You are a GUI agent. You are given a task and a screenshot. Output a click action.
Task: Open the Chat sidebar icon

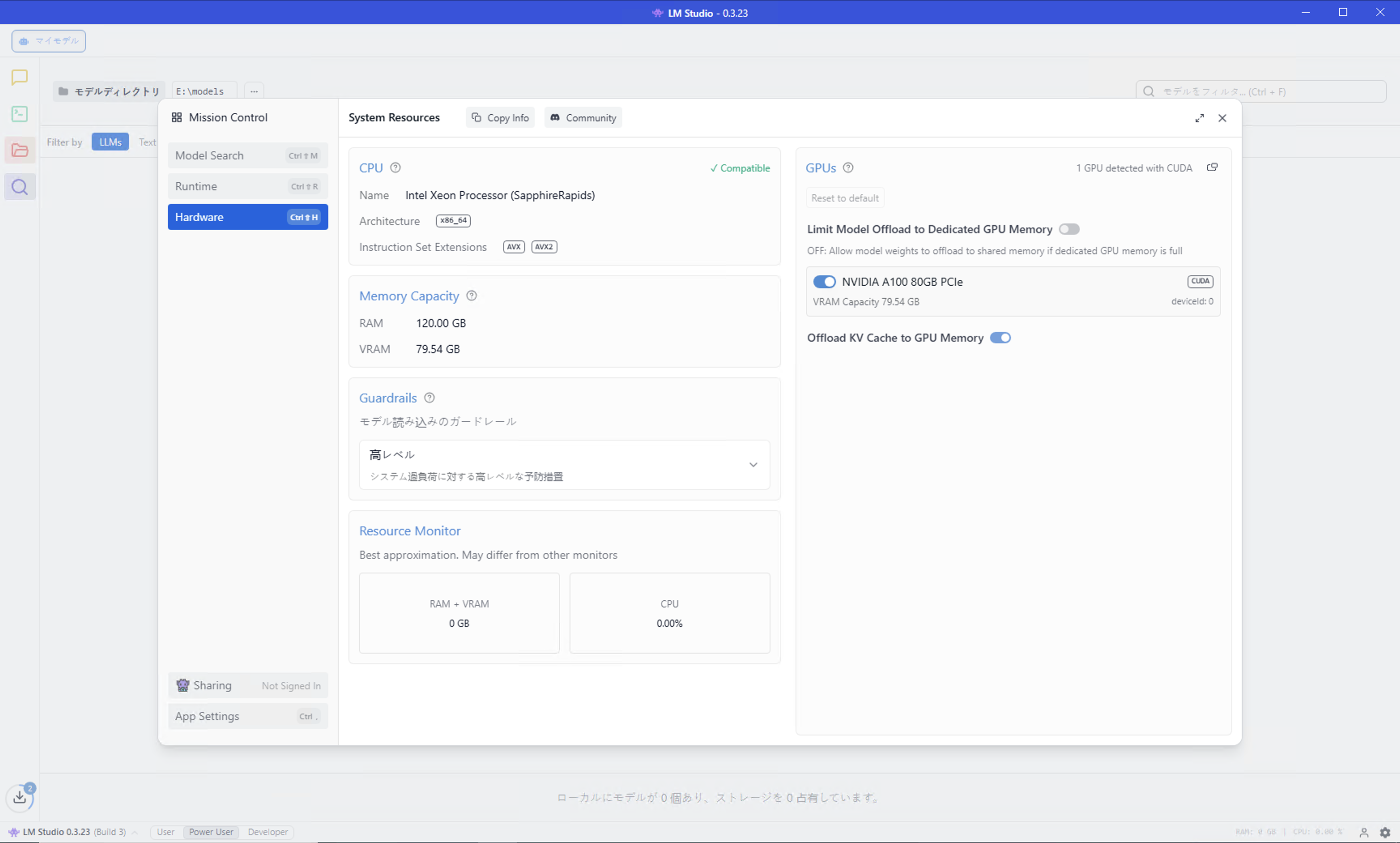pos(19,77)
